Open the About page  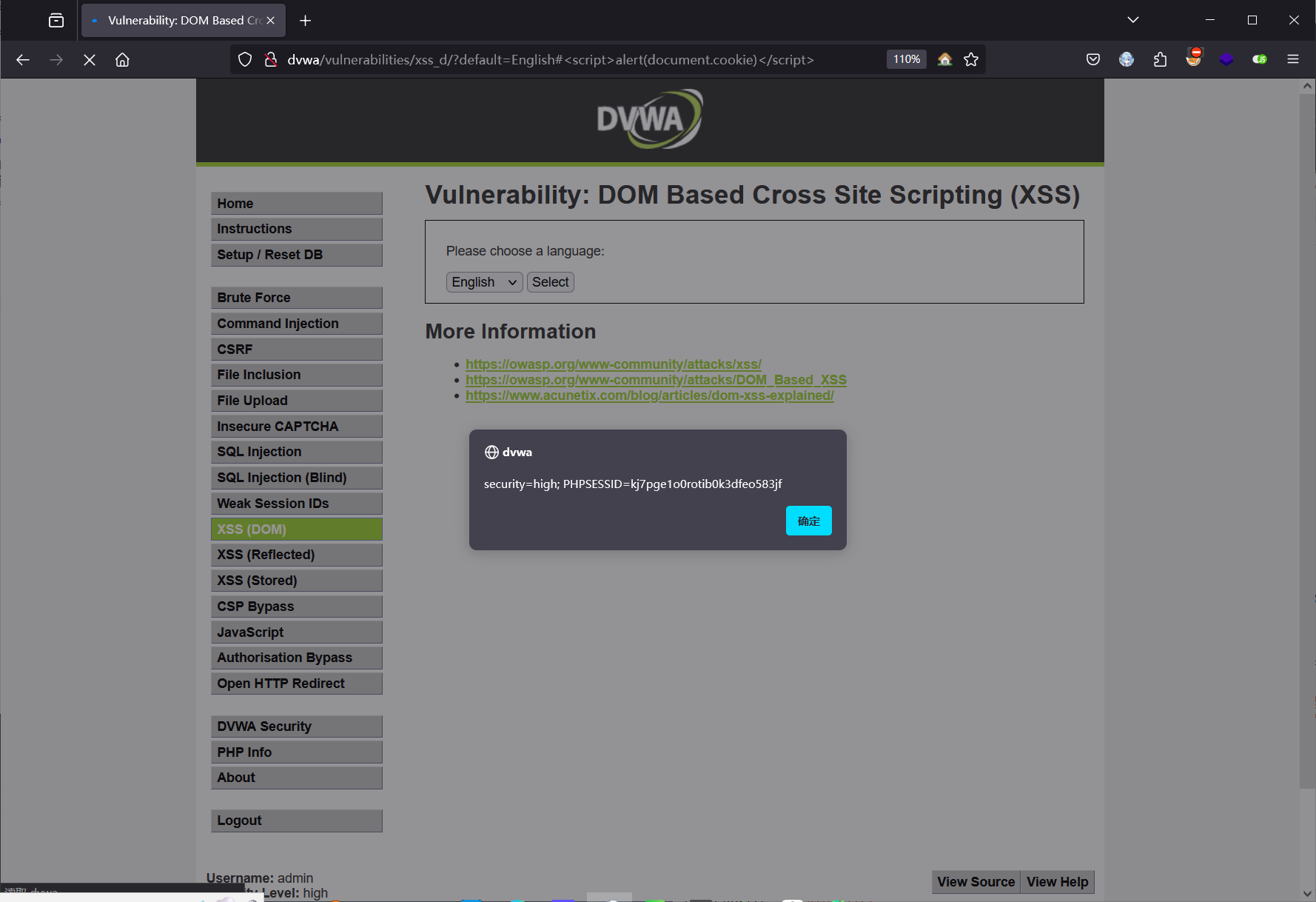pos(296,778)
